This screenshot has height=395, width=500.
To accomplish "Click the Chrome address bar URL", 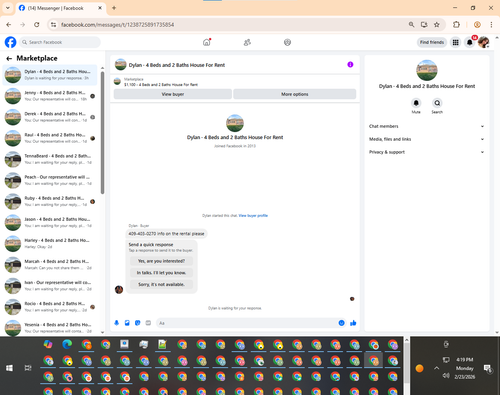I will tap(117, 25).
